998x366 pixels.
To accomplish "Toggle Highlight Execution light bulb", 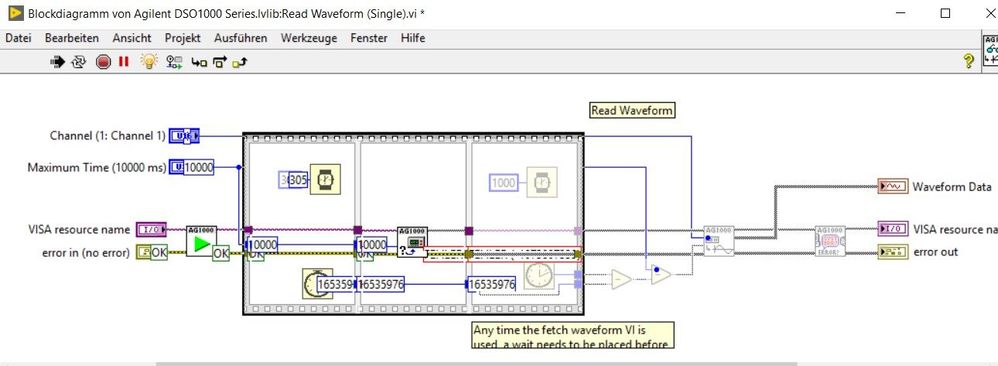I will click(x=148, y=61).
